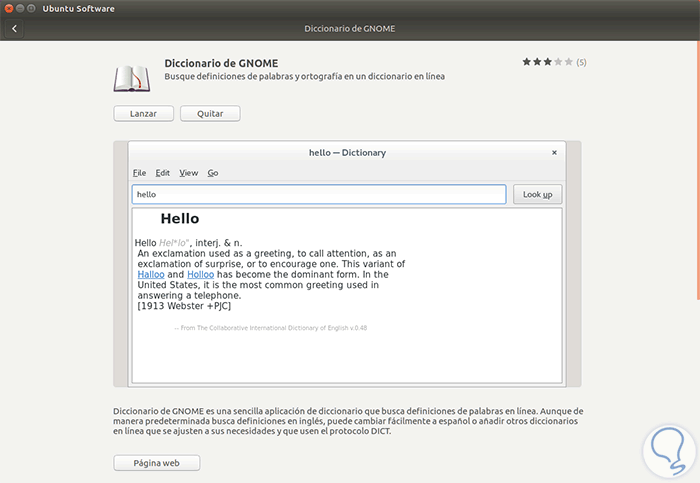Viewport: 700px width, 483px height.
Task: Open the View menu in the screenshot
Action: 188,173
